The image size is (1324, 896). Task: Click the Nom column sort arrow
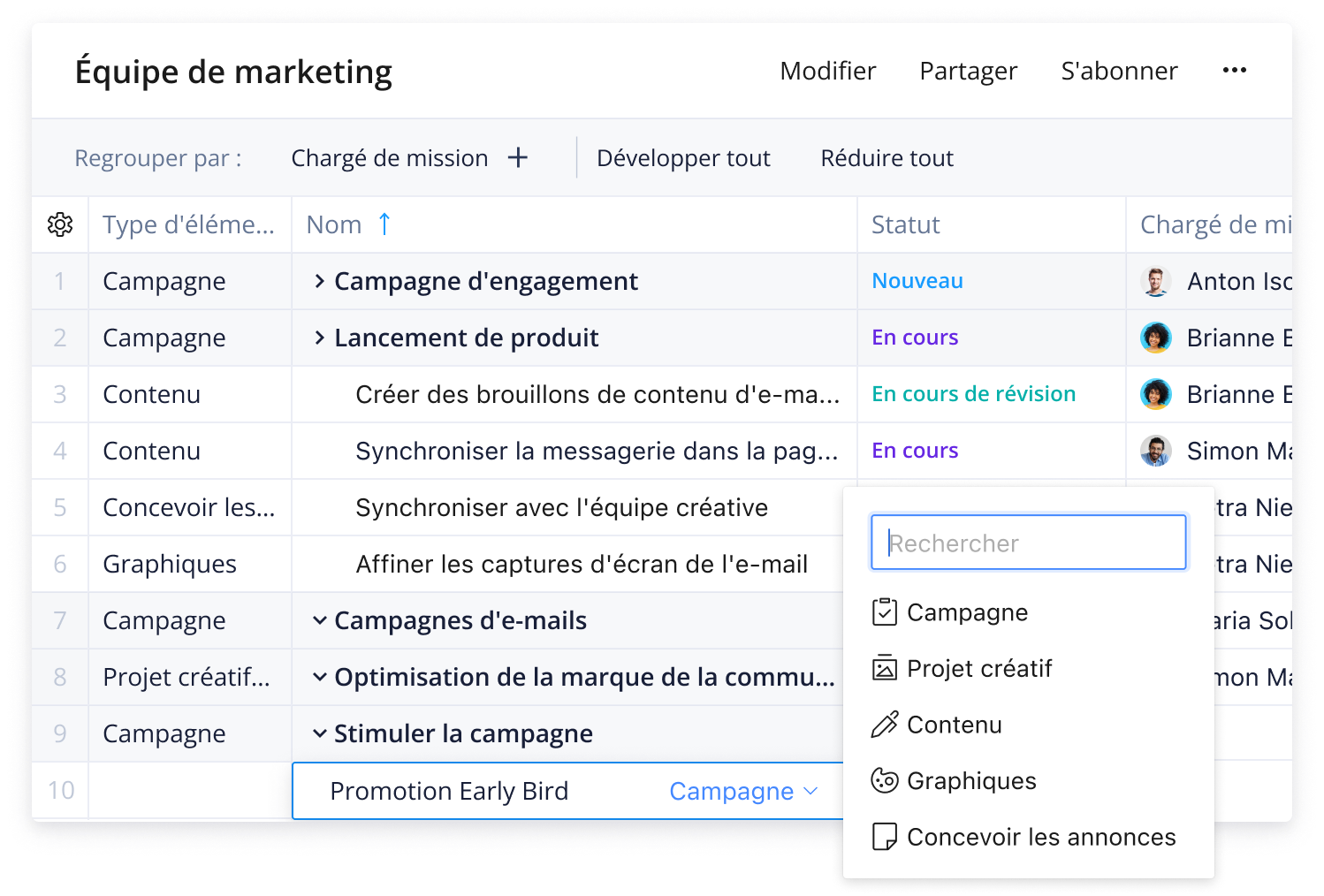[x=384, y=224]
